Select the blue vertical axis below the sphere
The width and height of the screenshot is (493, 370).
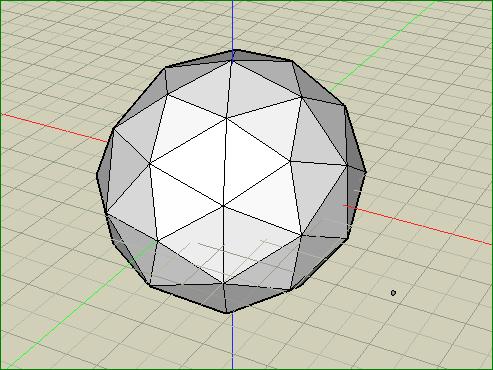coord(232,341)
